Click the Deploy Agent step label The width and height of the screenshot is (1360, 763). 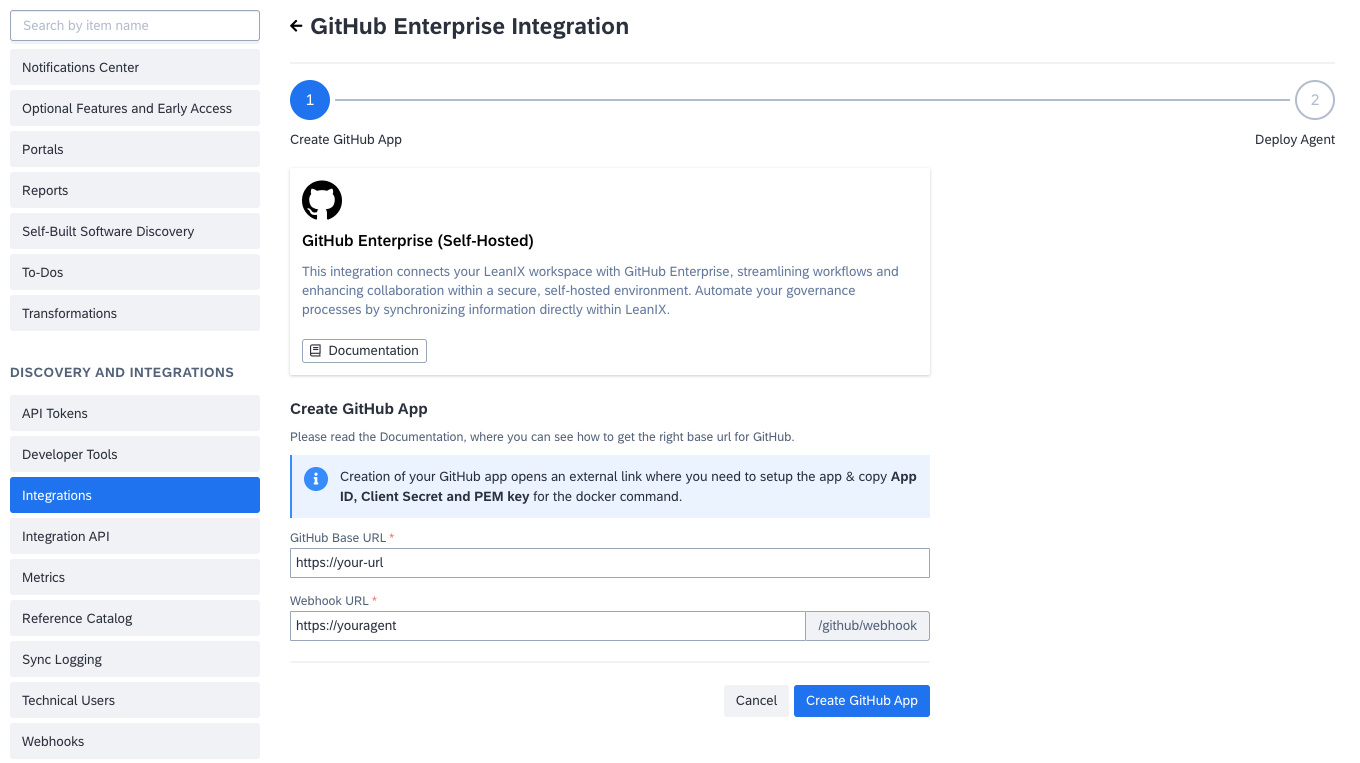point(1295,140)
